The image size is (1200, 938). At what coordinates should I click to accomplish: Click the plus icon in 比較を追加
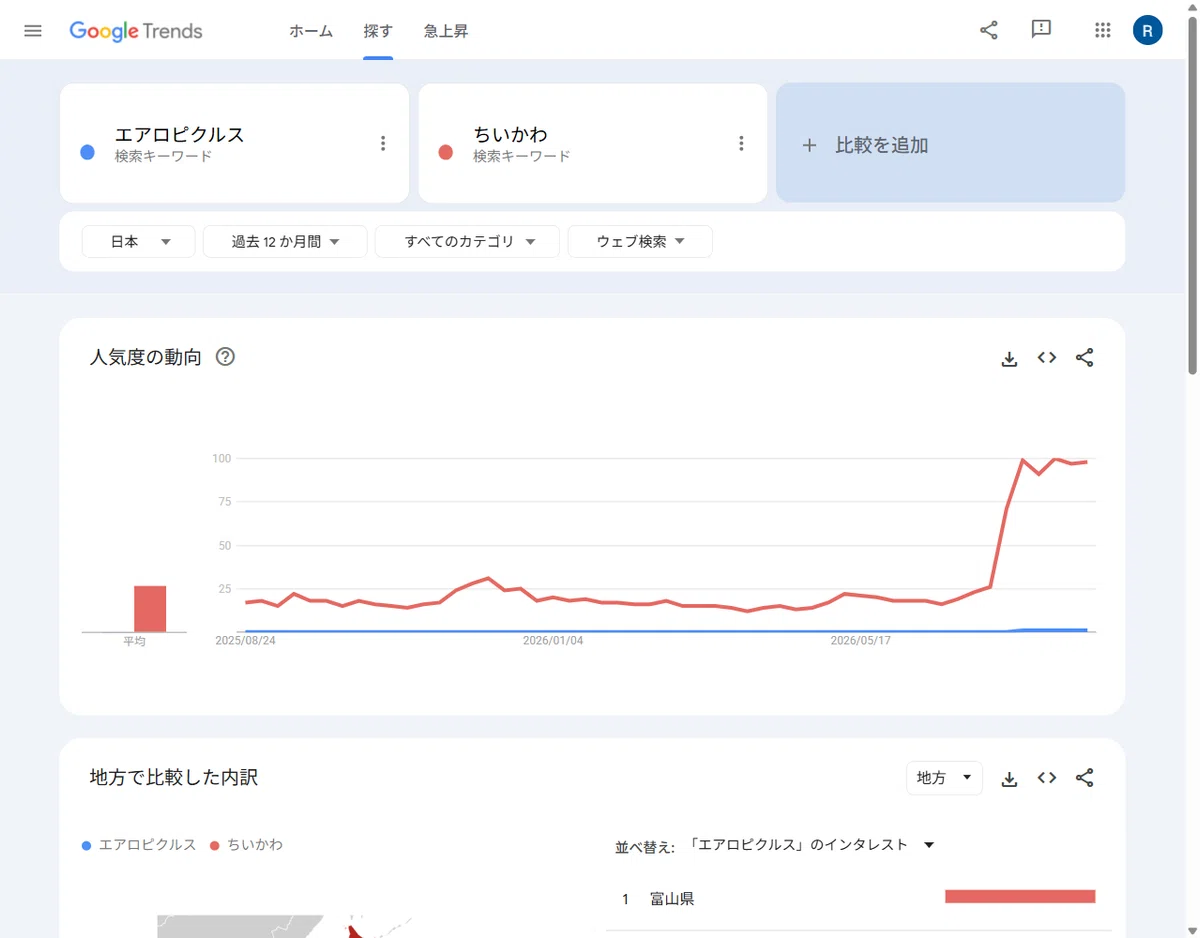(x=809, y=145)
